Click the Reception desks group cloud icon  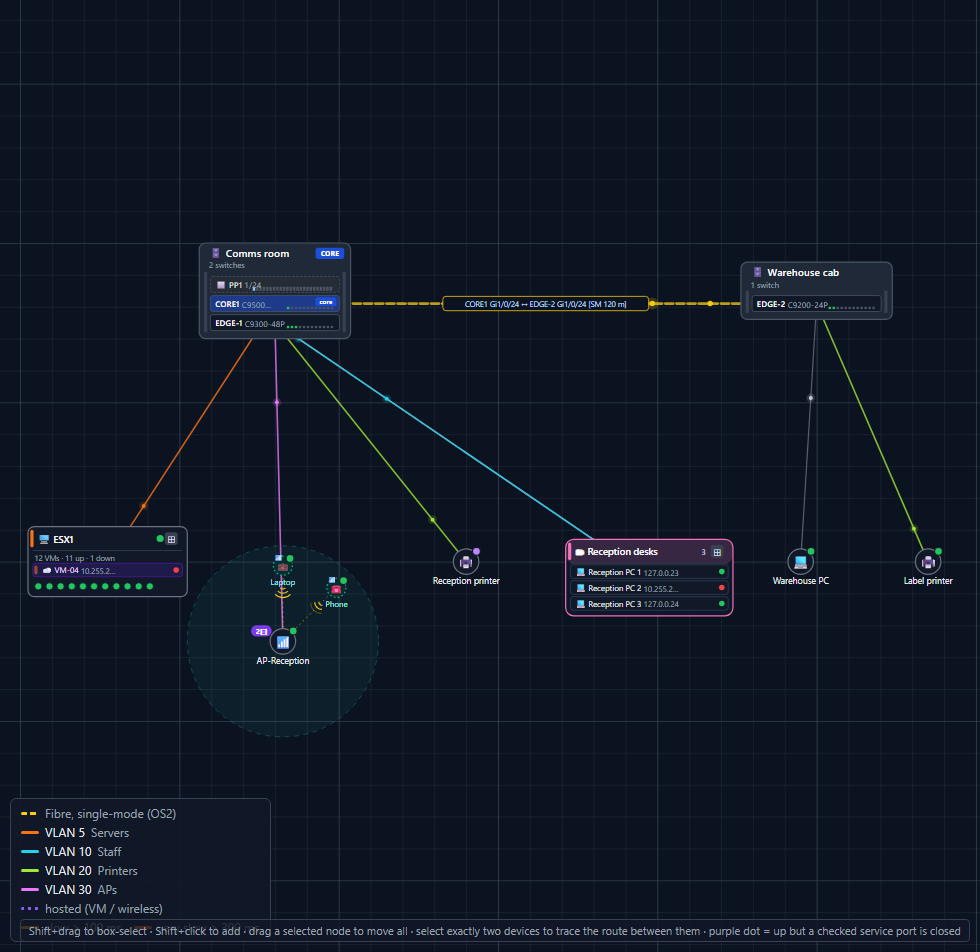pos(580,552)
